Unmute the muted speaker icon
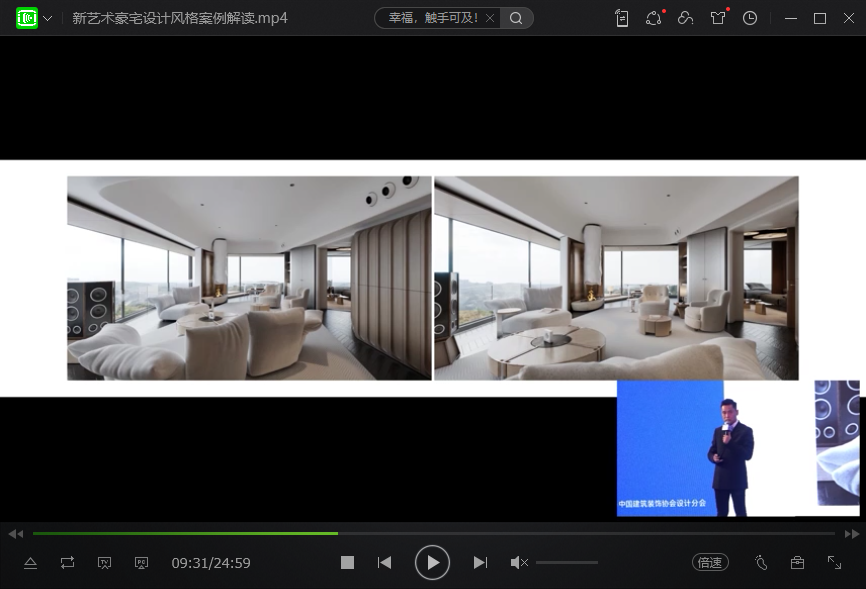Screen dimensions: 866x589 pos(519,562)
